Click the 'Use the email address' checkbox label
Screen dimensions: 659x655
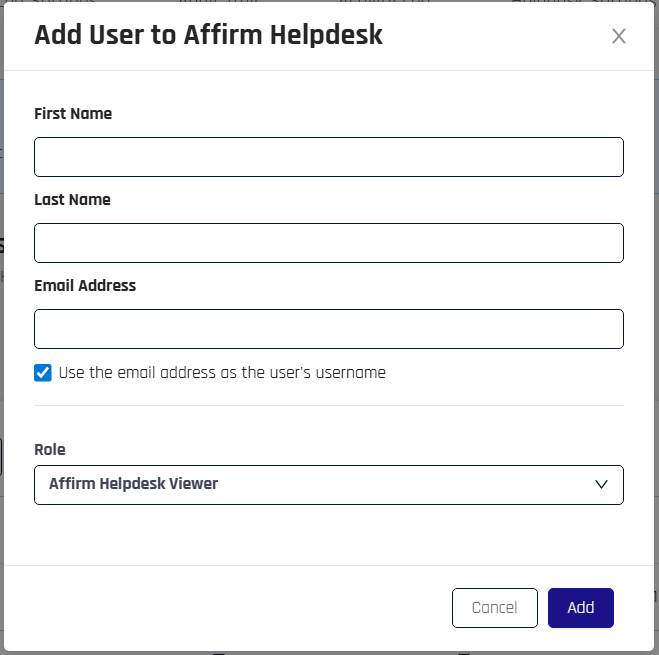222,373
